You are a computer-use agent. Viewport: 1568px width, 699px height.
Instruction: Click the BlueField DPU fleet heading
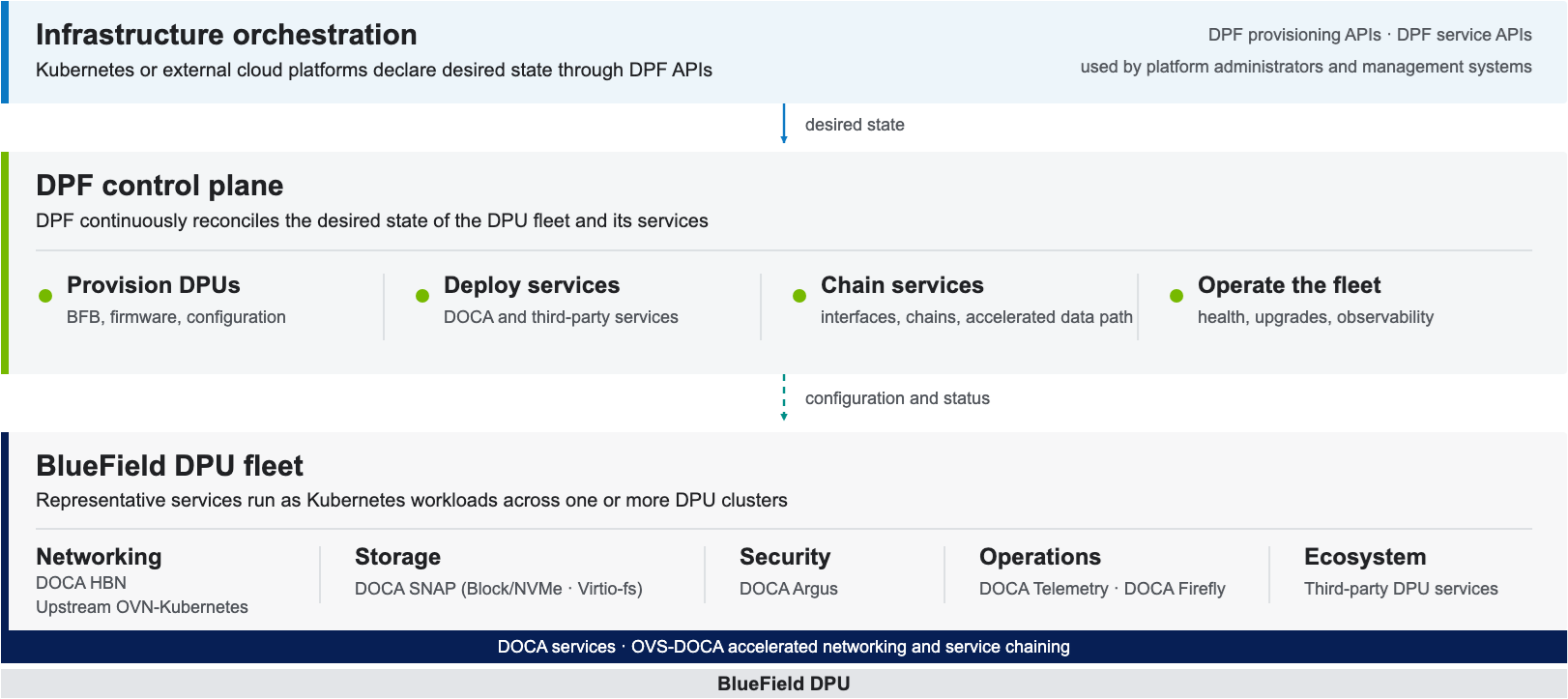[x=169, y=466]
